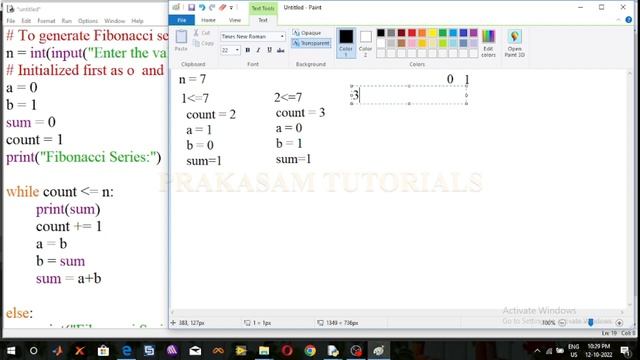Click the Redo arrow in Paint title bar
This screenshot has width=640, height=360.
point(212,7)
